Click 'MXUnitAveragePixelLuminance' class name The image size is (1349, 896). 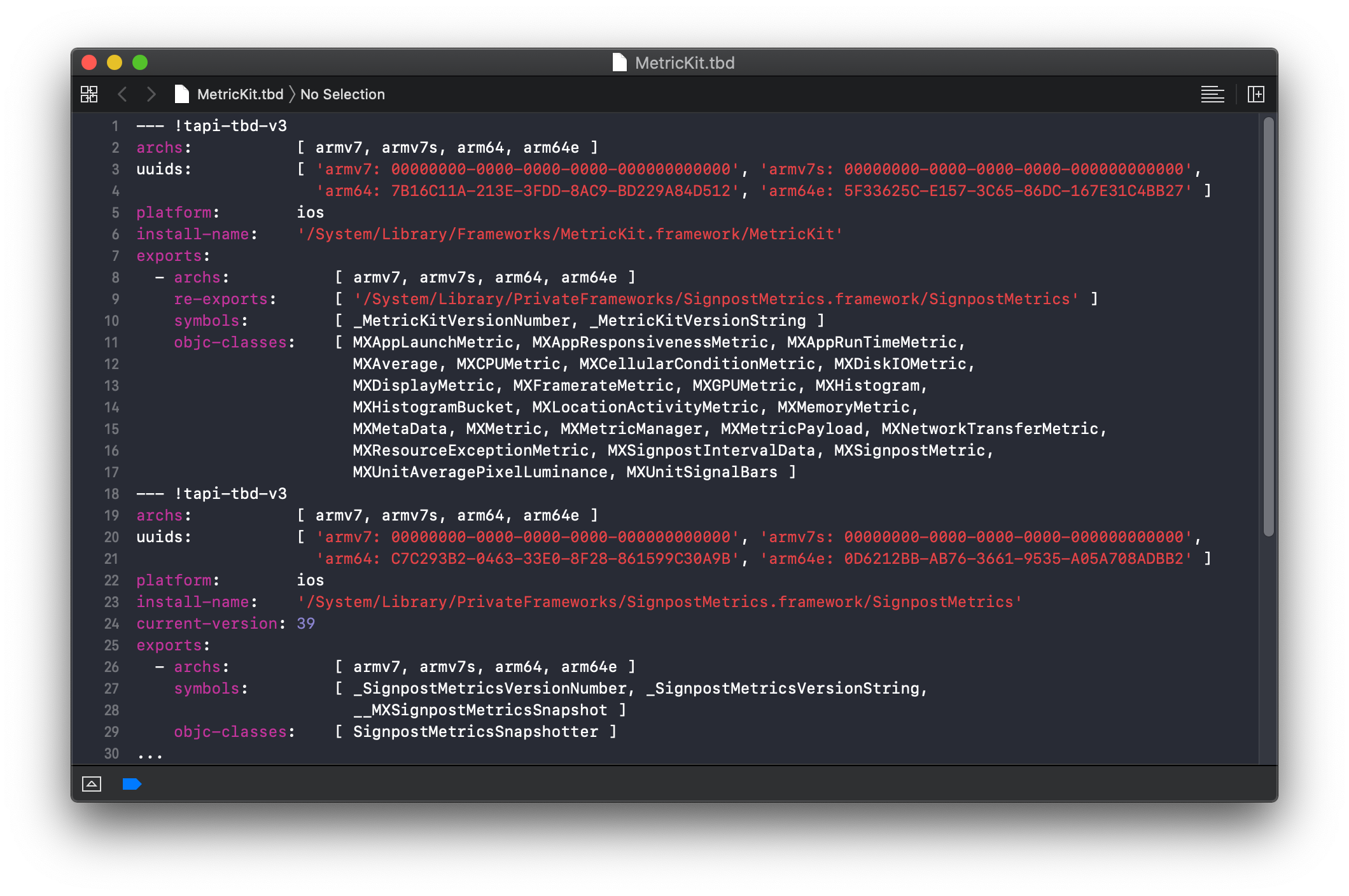pos(480,472)
